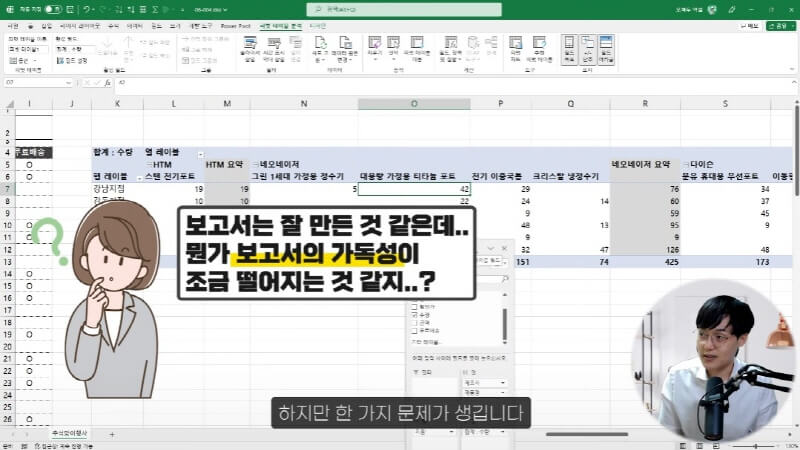Check the 금액 field checkbox
This screenshot has width=800, height=450.
pyautogui.click(x=414, y=322)
